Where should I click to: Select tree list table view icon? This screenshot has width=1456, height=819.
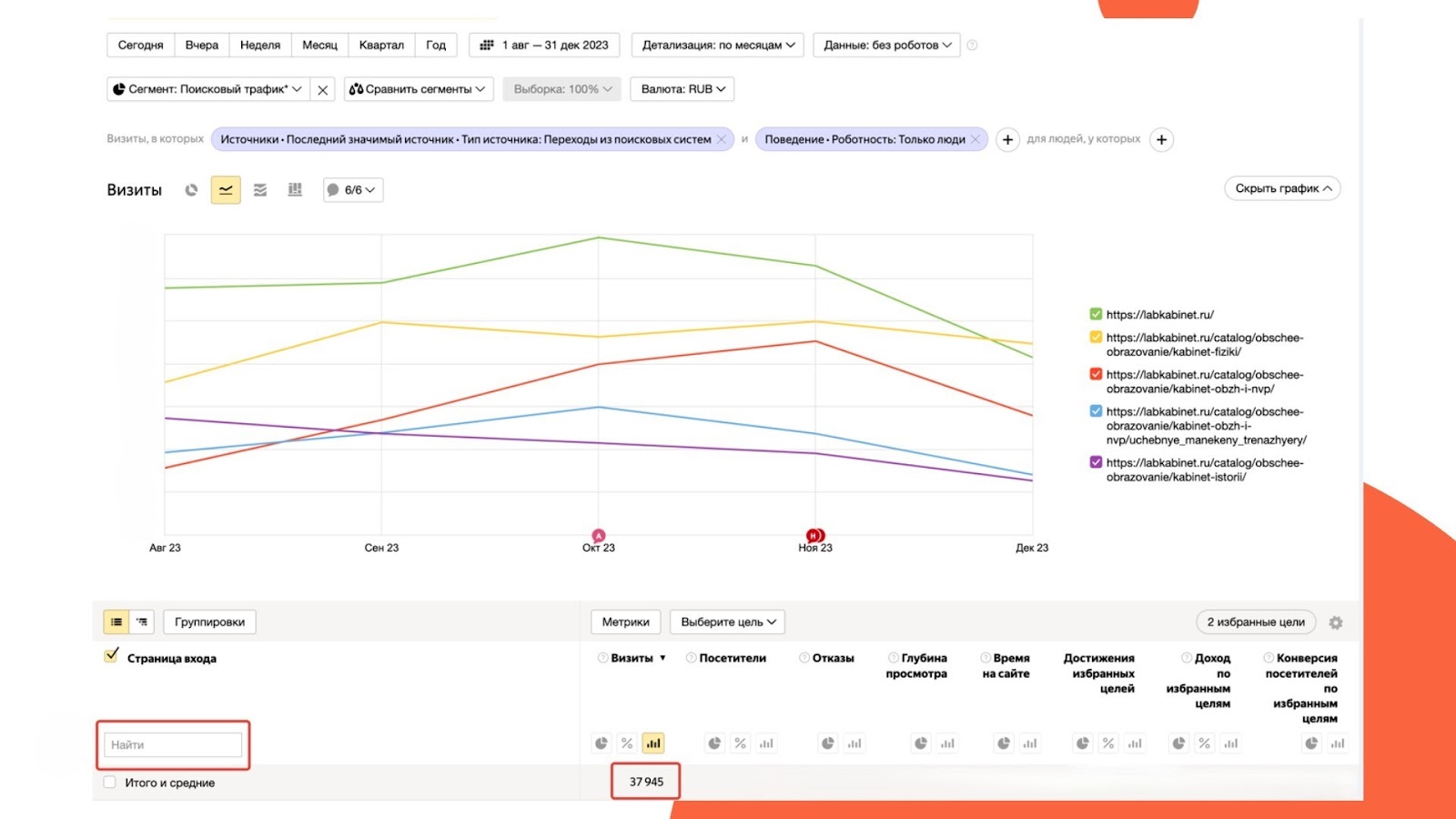click(142, 622)
